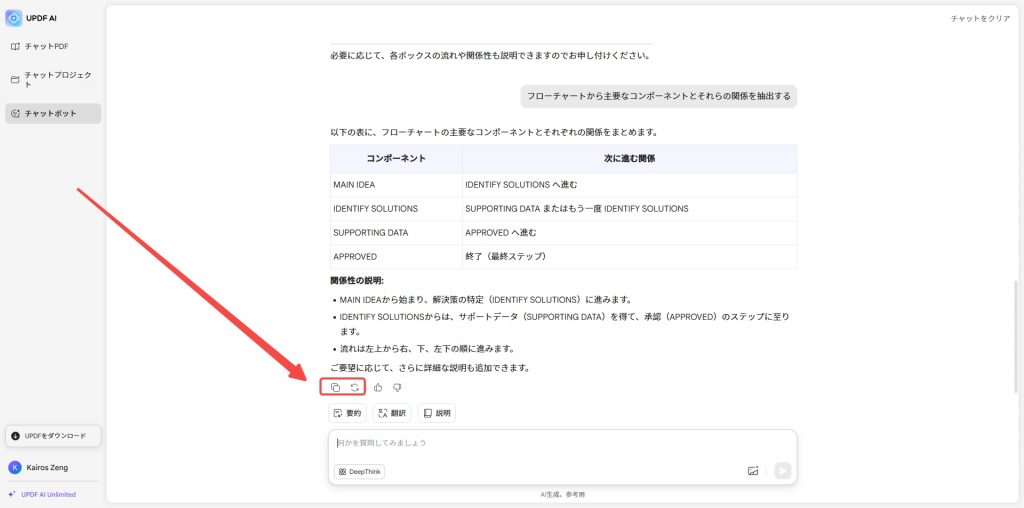Click the IDENTIFY SOLUTIONS へ進む cell
The height and width of the screenshot is (508, 1024).
pos(630,185)
